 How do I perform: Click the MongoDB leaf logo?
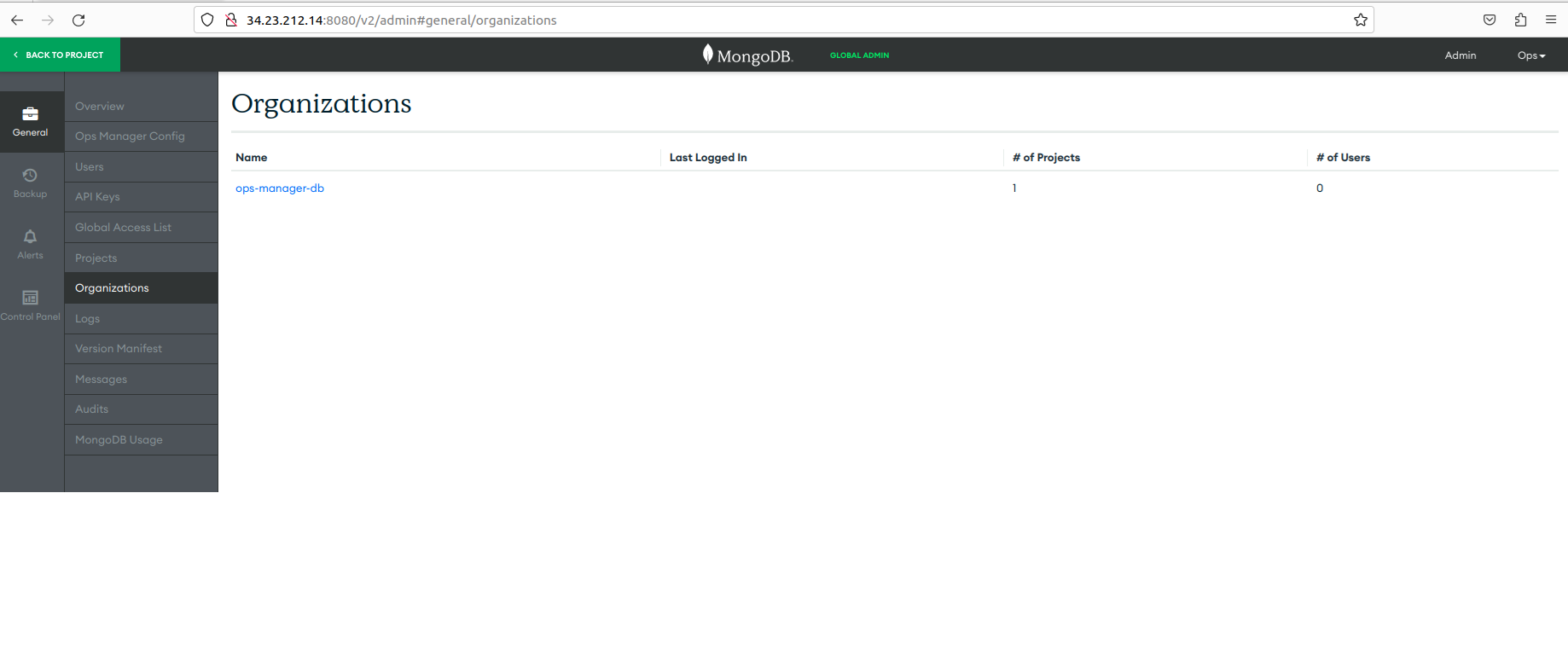coord(708,55)
